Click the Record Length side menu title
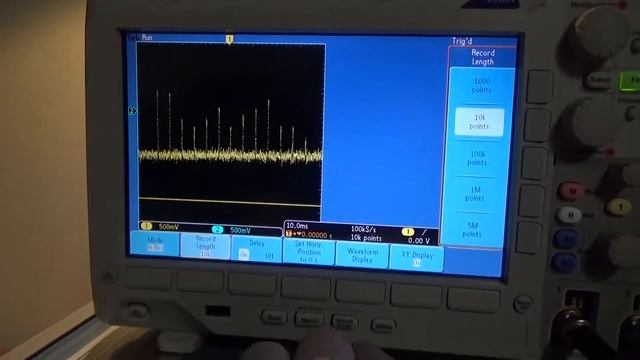 483,57
